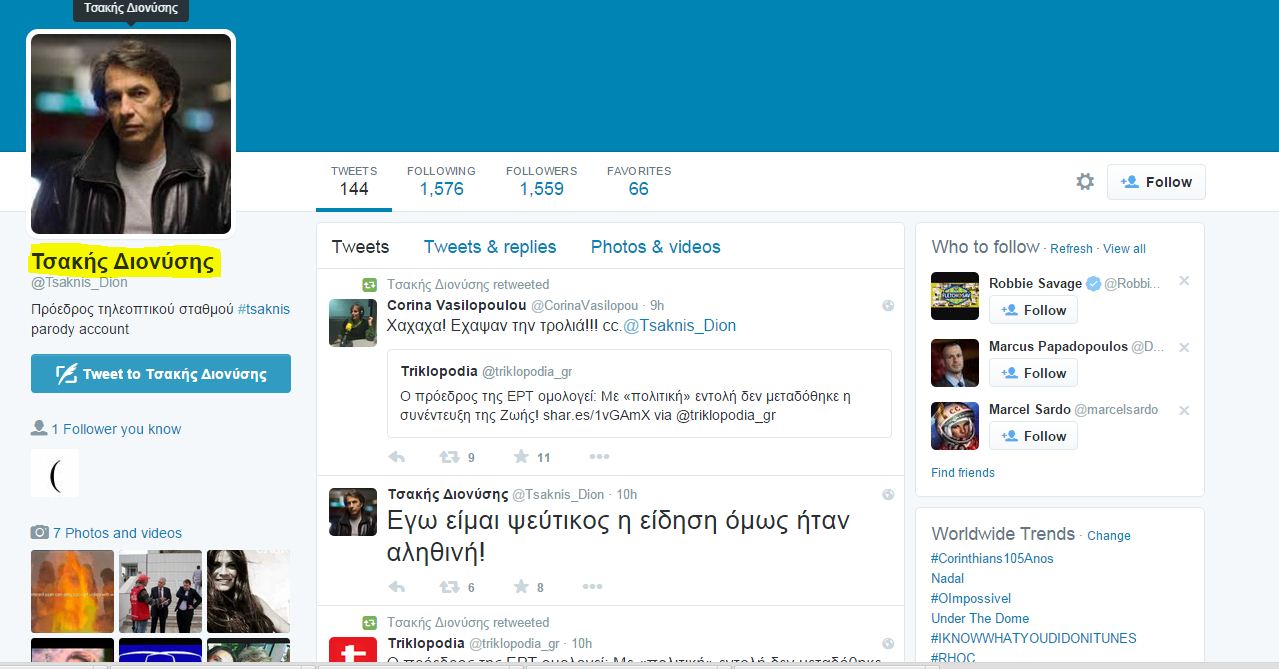Open the Nadal trend
Screen dimensions: 1279x669
(948, 578)
